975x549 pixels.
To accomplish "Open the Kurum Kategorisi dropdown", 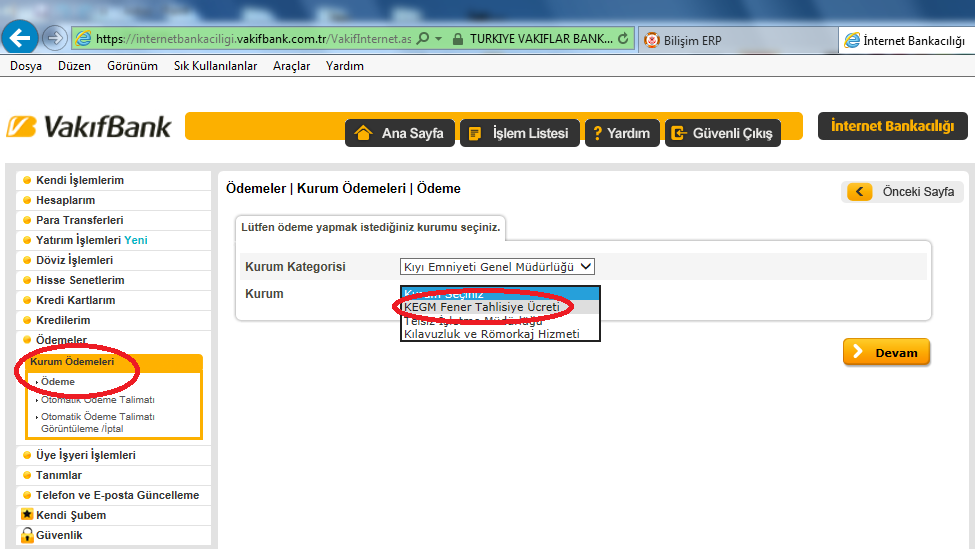I will pyautogui.click(x=497, y=266).
